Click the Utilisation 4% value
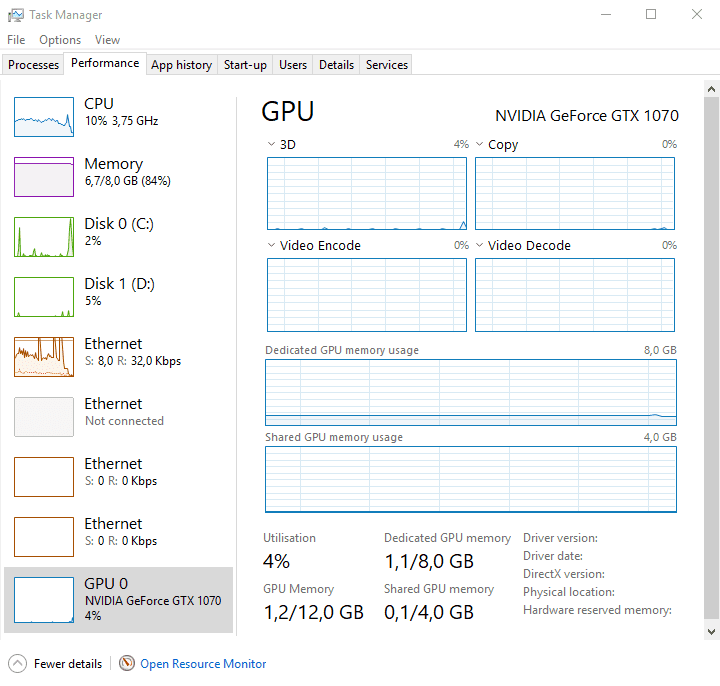 pyautogui.click(x=276, y=561)
